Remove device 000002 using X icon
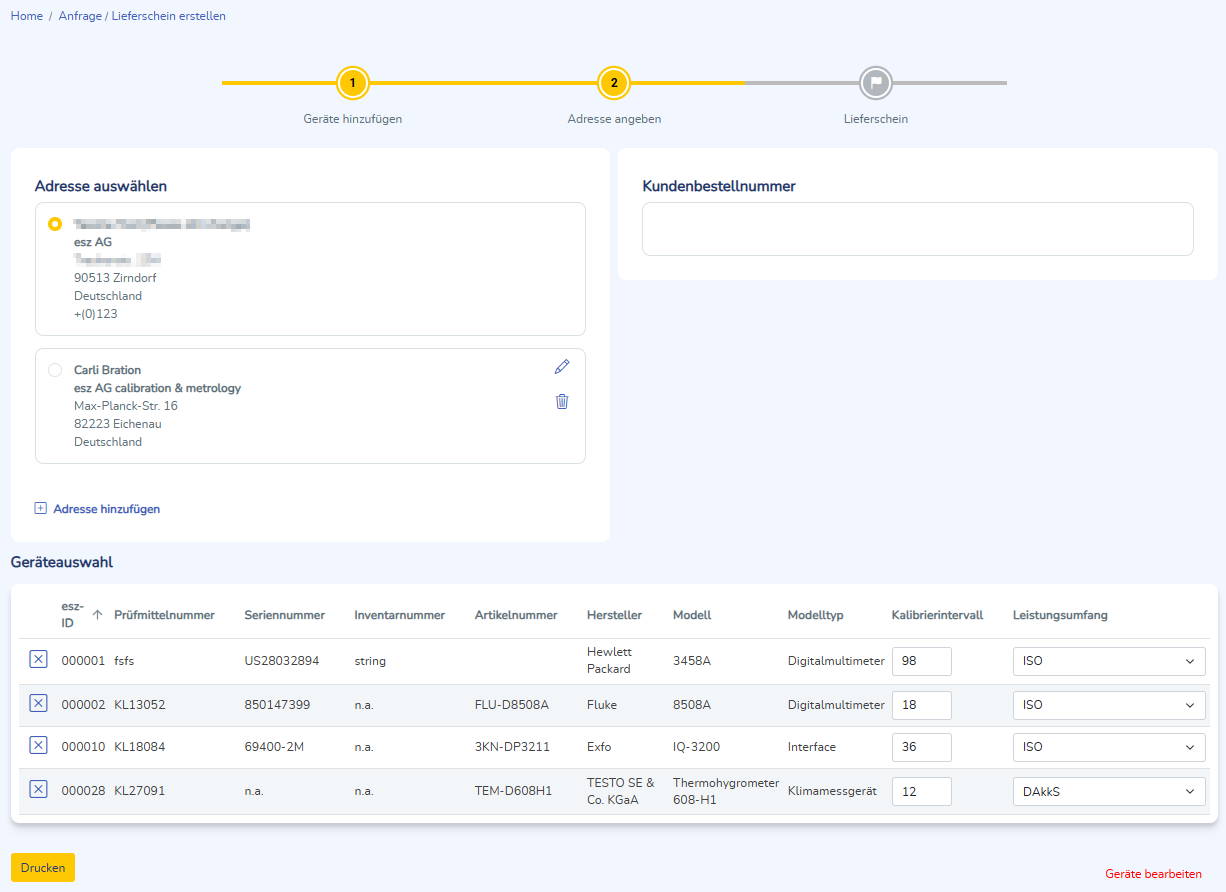Screen dimensions: 1226x892 38,704
